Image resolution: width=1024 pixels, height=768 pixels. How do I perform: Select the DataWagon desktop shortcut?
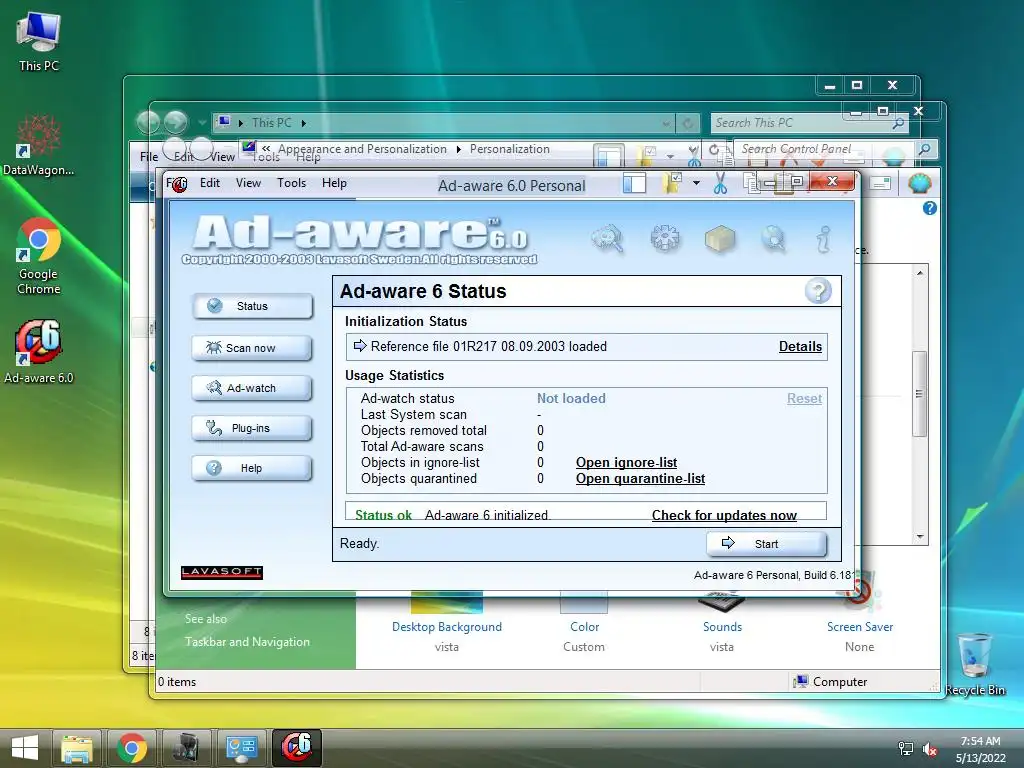[39, 144]
